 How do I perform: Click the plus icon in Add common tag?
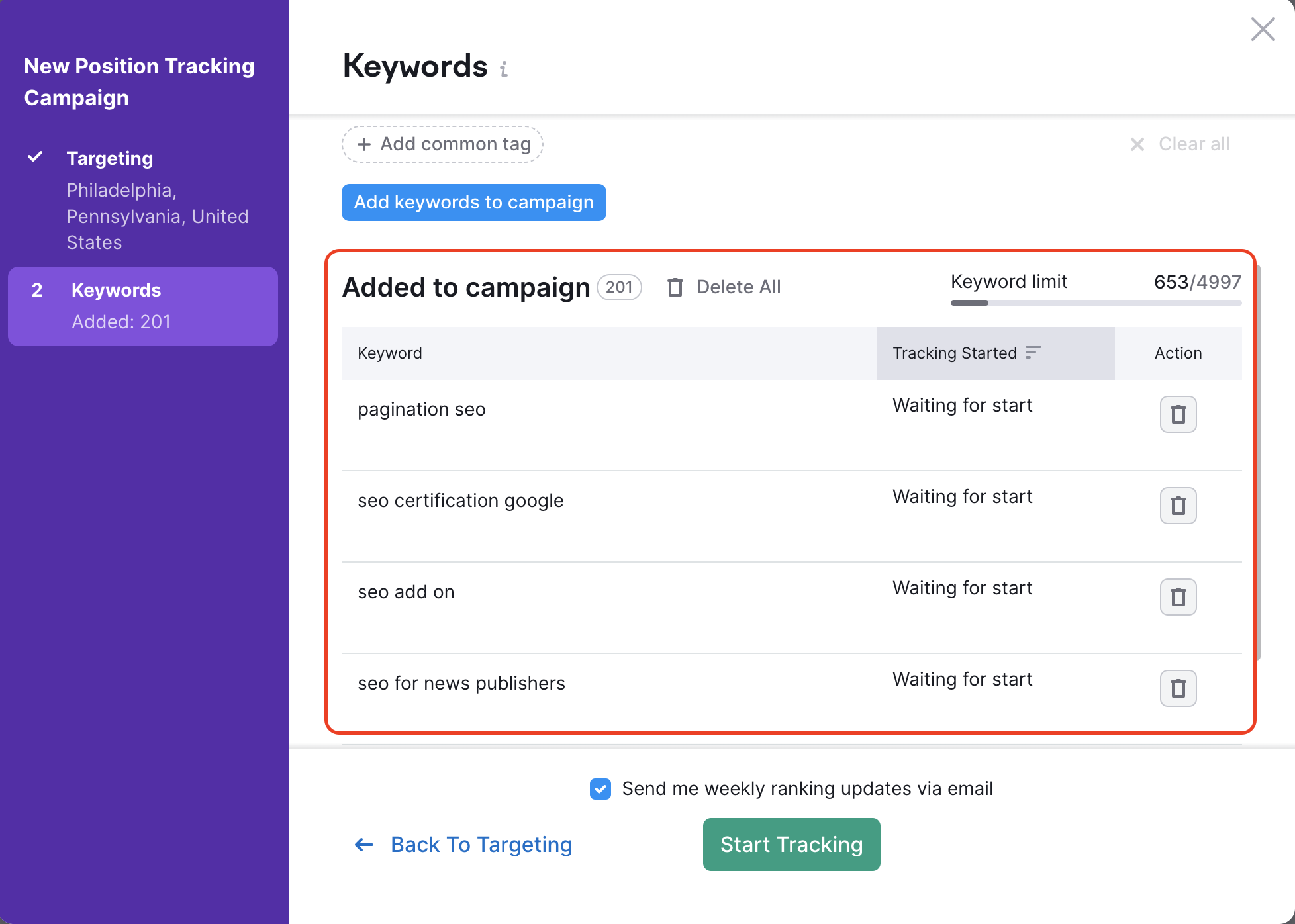365,144
